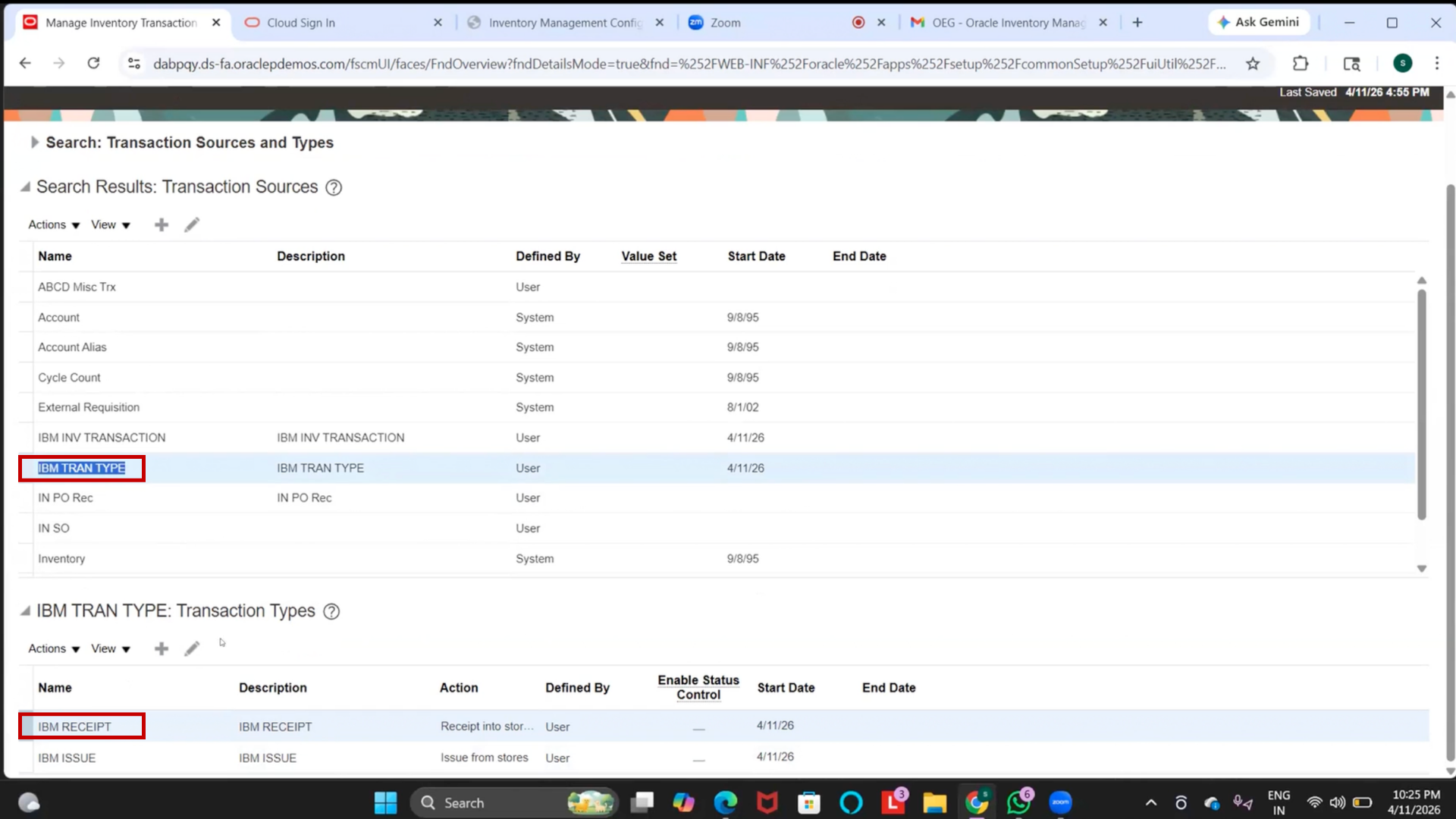Click the browser address bar URL

click(x=689, y=64)
